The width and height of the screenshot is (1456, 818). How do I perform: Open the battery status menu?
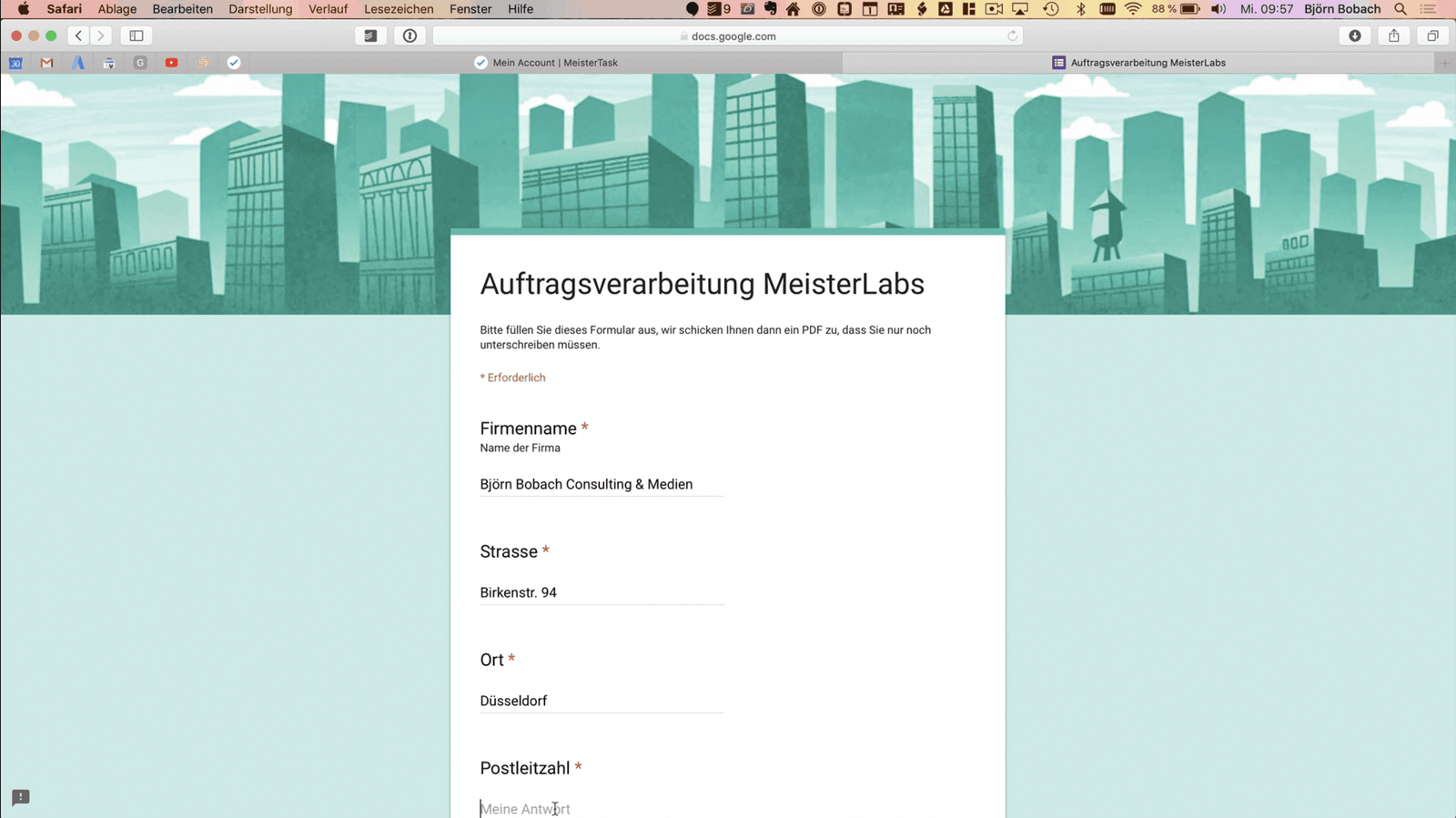point(1177,9)
